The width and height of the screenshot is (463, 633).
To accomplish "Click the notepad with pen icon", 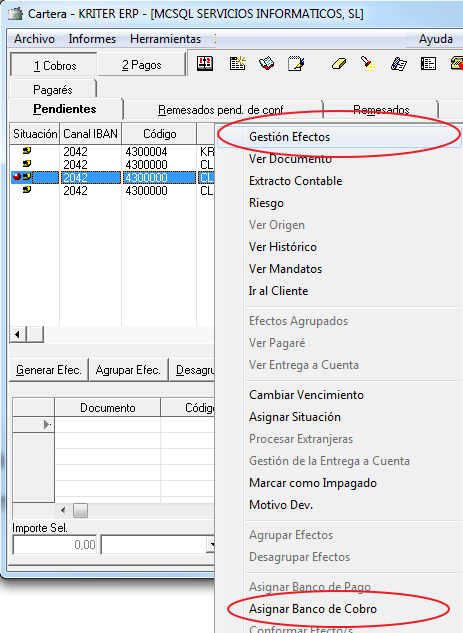I will point(296,64).
